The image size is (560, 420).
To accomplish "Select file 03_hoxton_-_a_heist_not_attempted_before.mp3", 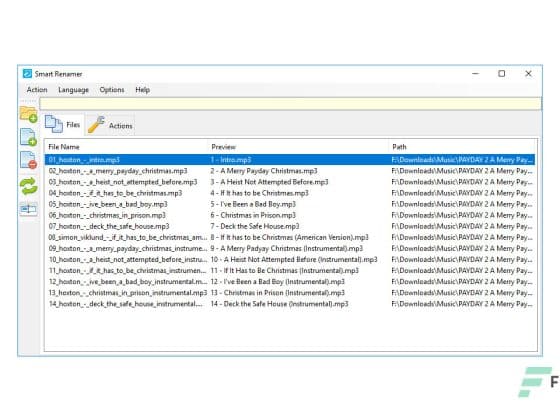I will click(123, 182).
